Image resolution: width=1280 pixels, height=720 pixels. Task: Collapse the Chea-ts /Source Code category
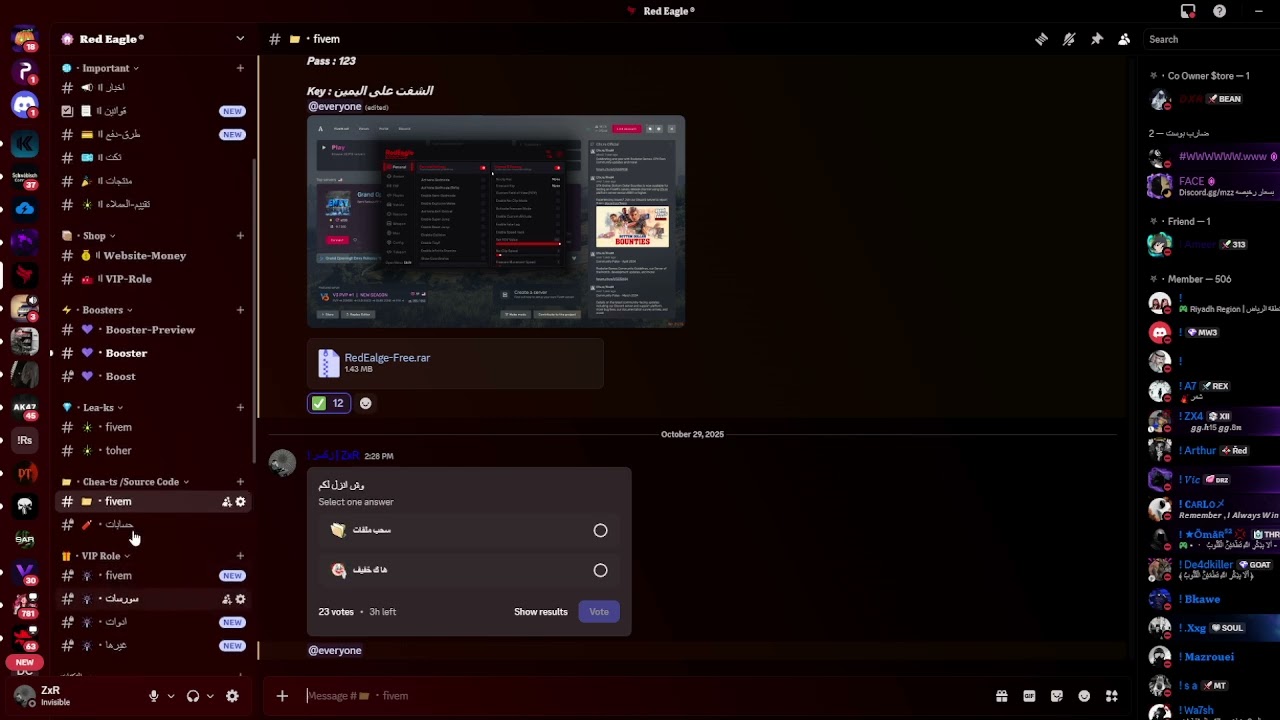[x=130, y=482]
